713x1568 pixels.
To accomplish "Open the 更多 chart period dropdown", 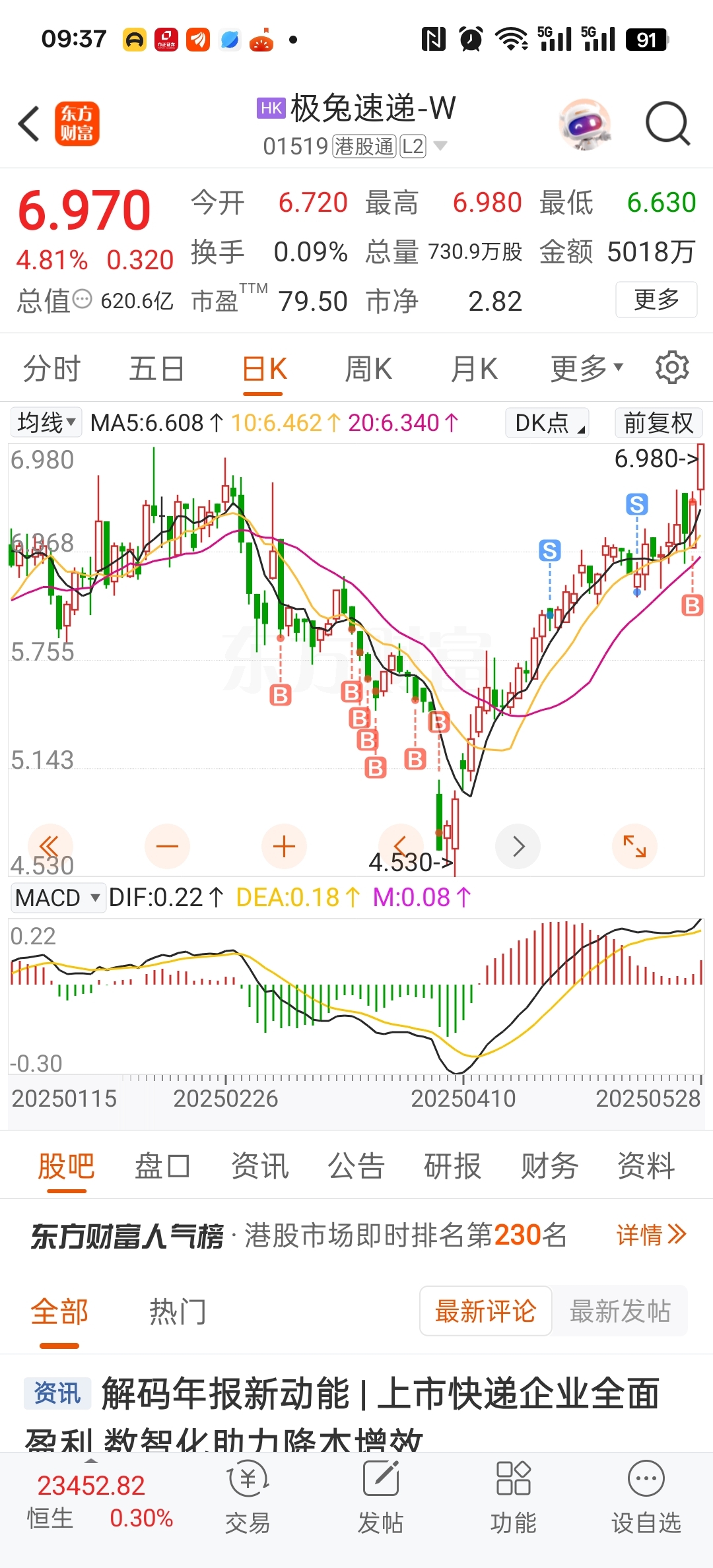I will click(x=586, y=368).
